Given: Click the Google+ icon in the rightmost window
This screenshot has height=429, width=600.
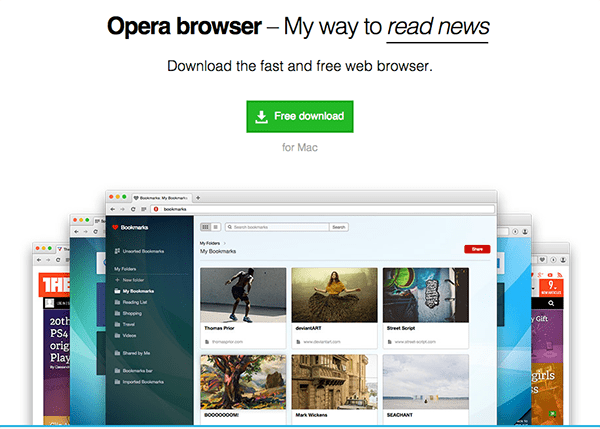Looking at the screenshot, I should [540, 275].
